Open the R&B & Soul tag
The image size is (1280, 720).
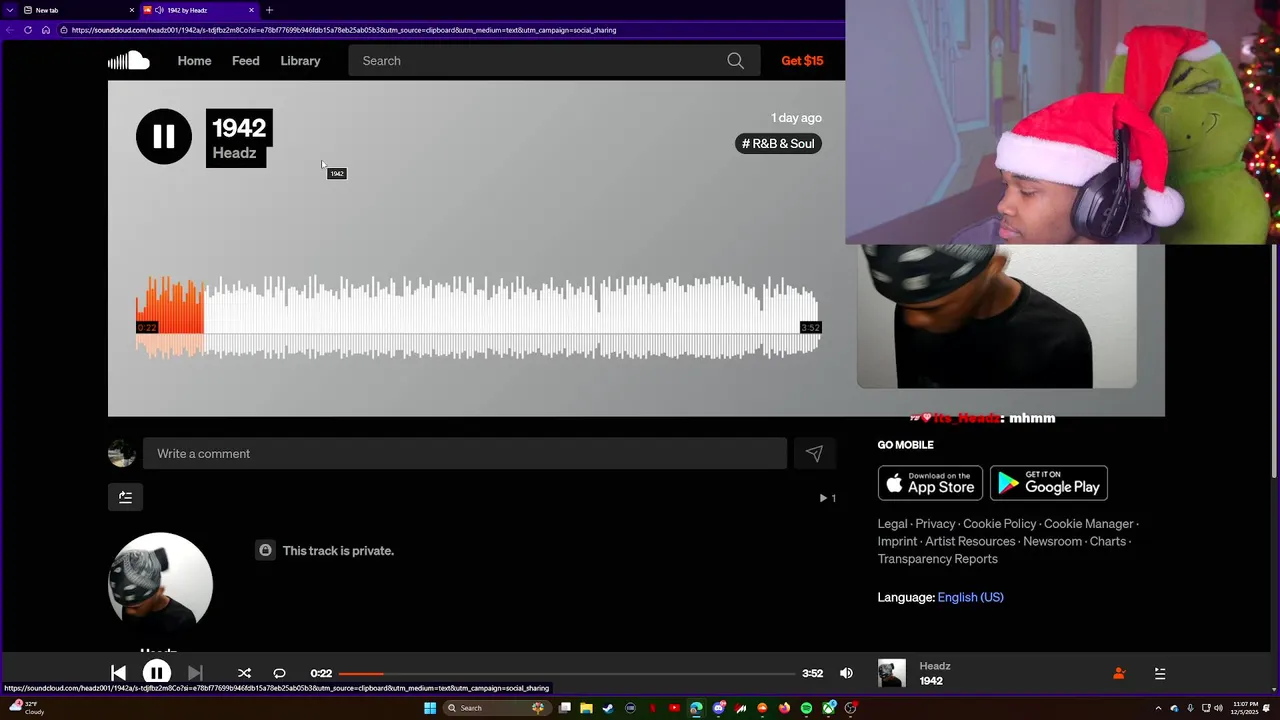click(778, 143)
